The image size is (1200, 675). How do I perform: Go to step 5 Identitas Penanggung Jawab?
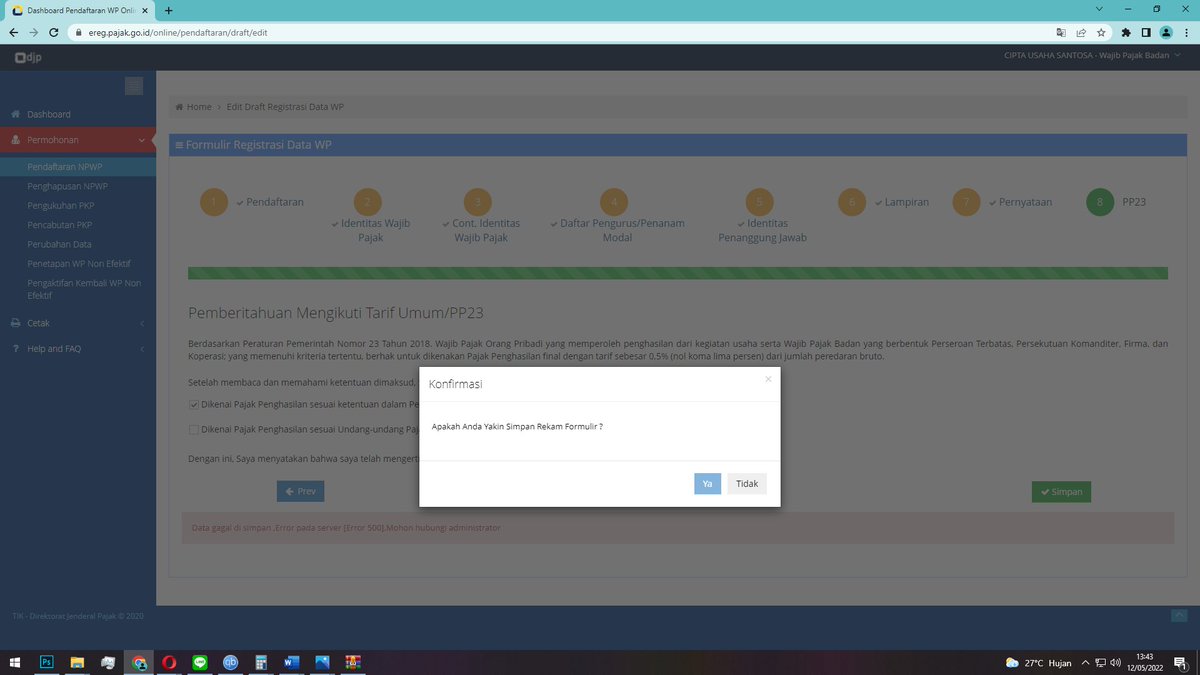pos(759,203)
